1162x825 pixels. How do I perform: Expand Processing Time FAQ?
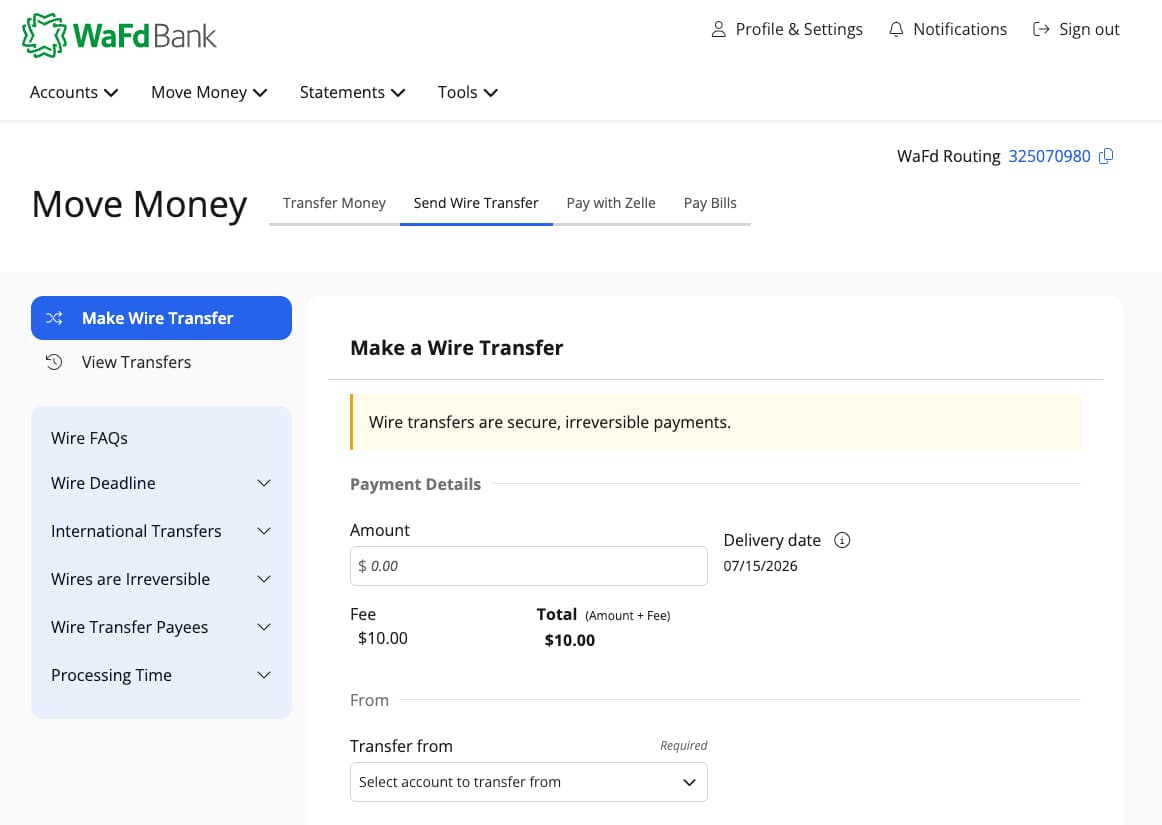[x=162, y=675]
